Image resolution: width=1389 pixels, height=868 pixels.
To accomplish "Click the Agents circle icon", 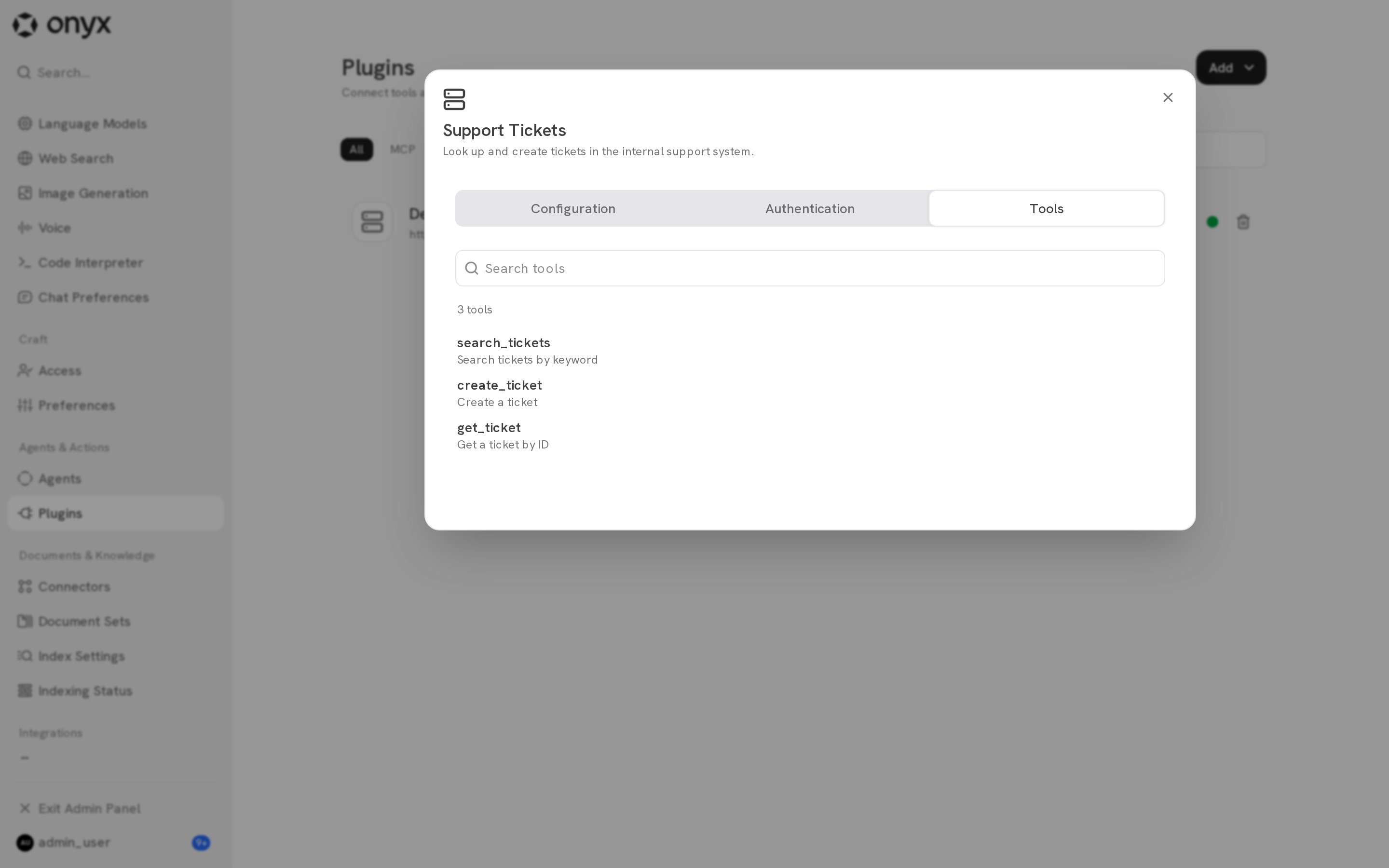I will [25, 478].
